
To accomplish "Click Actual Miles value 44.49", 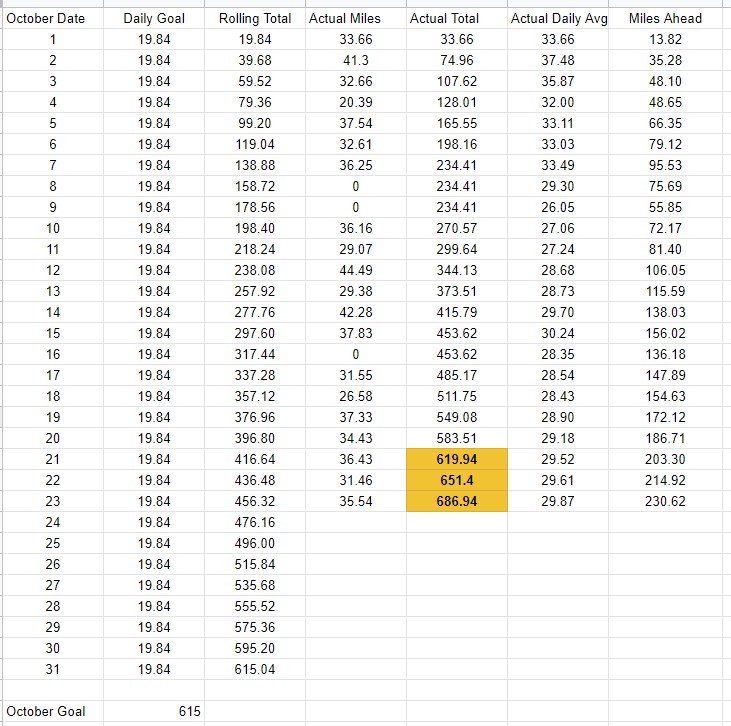I will pyautogui.click(x=356, y=270).
